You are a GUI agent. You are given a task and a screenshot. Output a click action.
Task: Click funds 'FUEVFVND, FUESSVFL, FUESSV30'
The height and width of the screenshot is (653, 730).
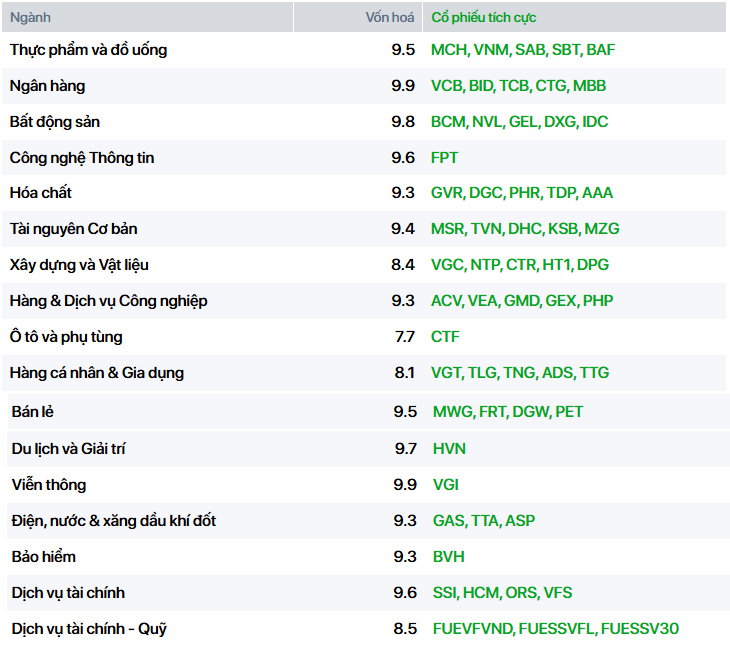point(555,629)
